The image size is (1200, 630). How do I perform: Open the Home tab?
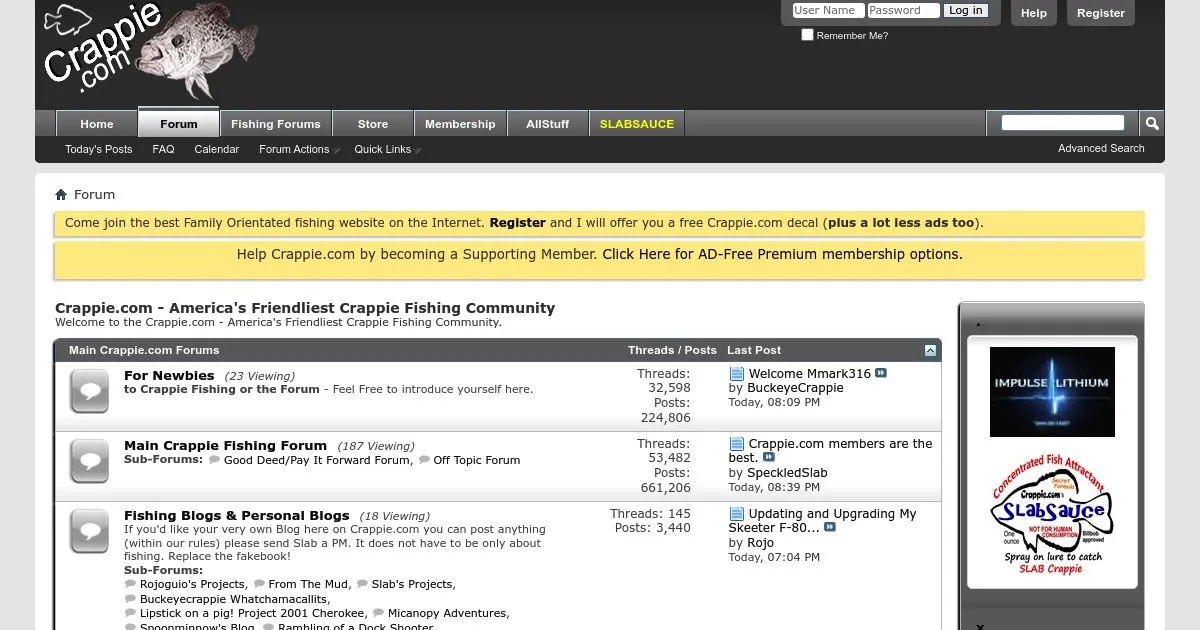[97, 124]
